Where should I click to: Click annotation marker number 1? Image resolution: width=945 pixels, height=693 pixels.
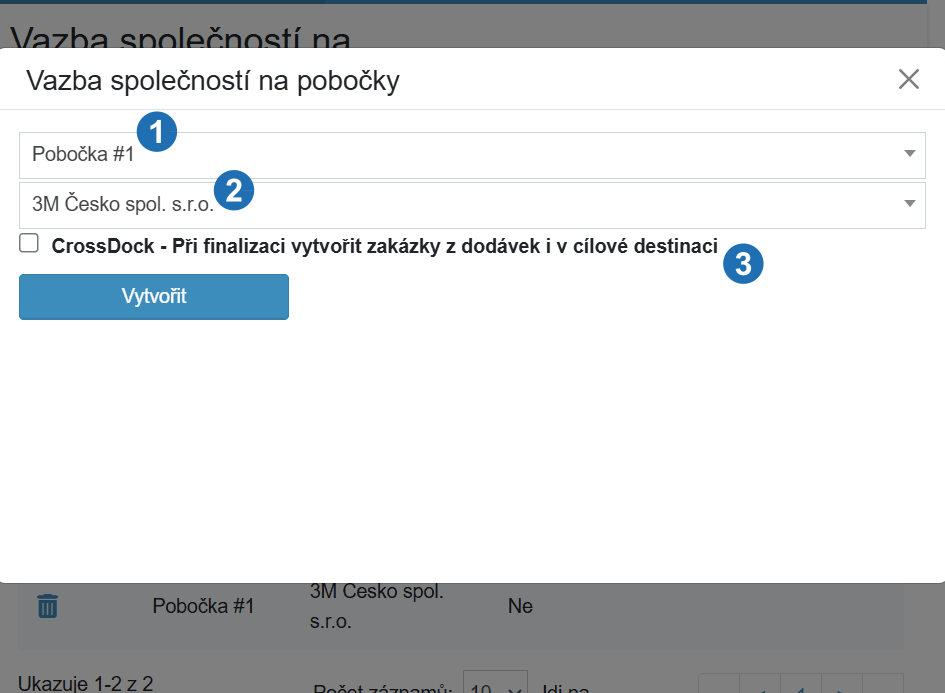click(x=157, y=131)
